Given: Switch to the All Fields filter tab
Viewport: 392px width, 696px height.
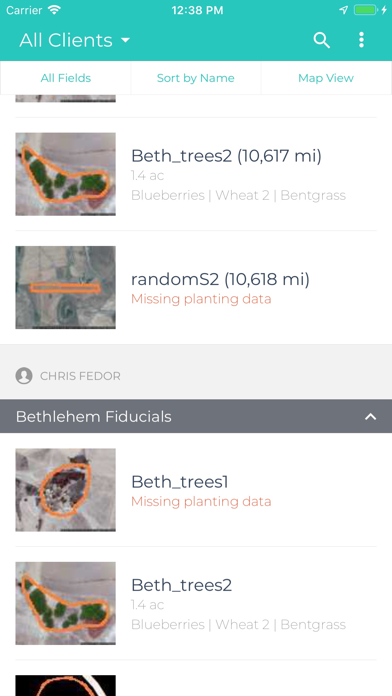Looking at the screenshot, I should (x=66, y=78).
